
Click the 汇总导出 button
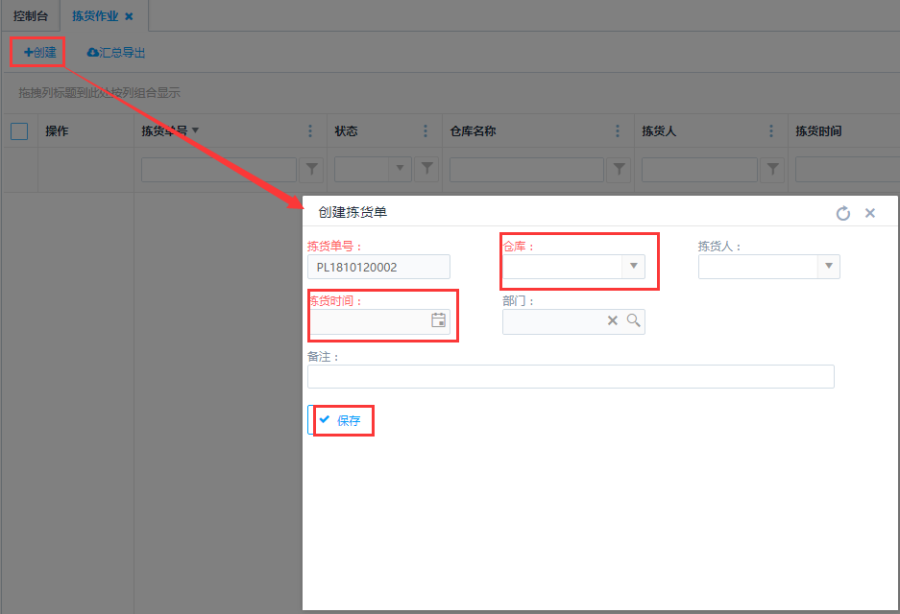(x=117, y=52)
